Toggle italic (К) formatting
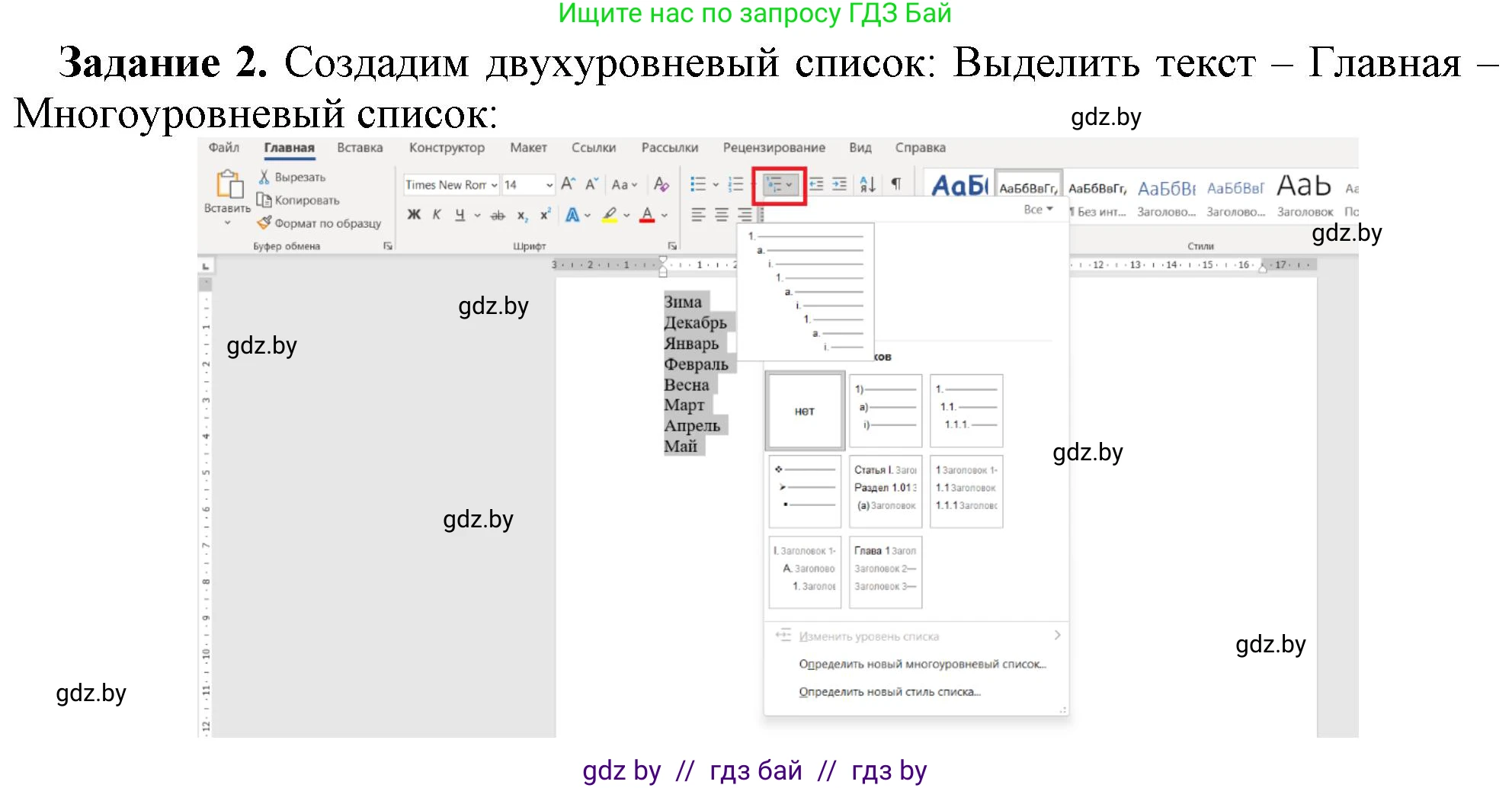The image size is (1512, 788). (x=436, y=214)
